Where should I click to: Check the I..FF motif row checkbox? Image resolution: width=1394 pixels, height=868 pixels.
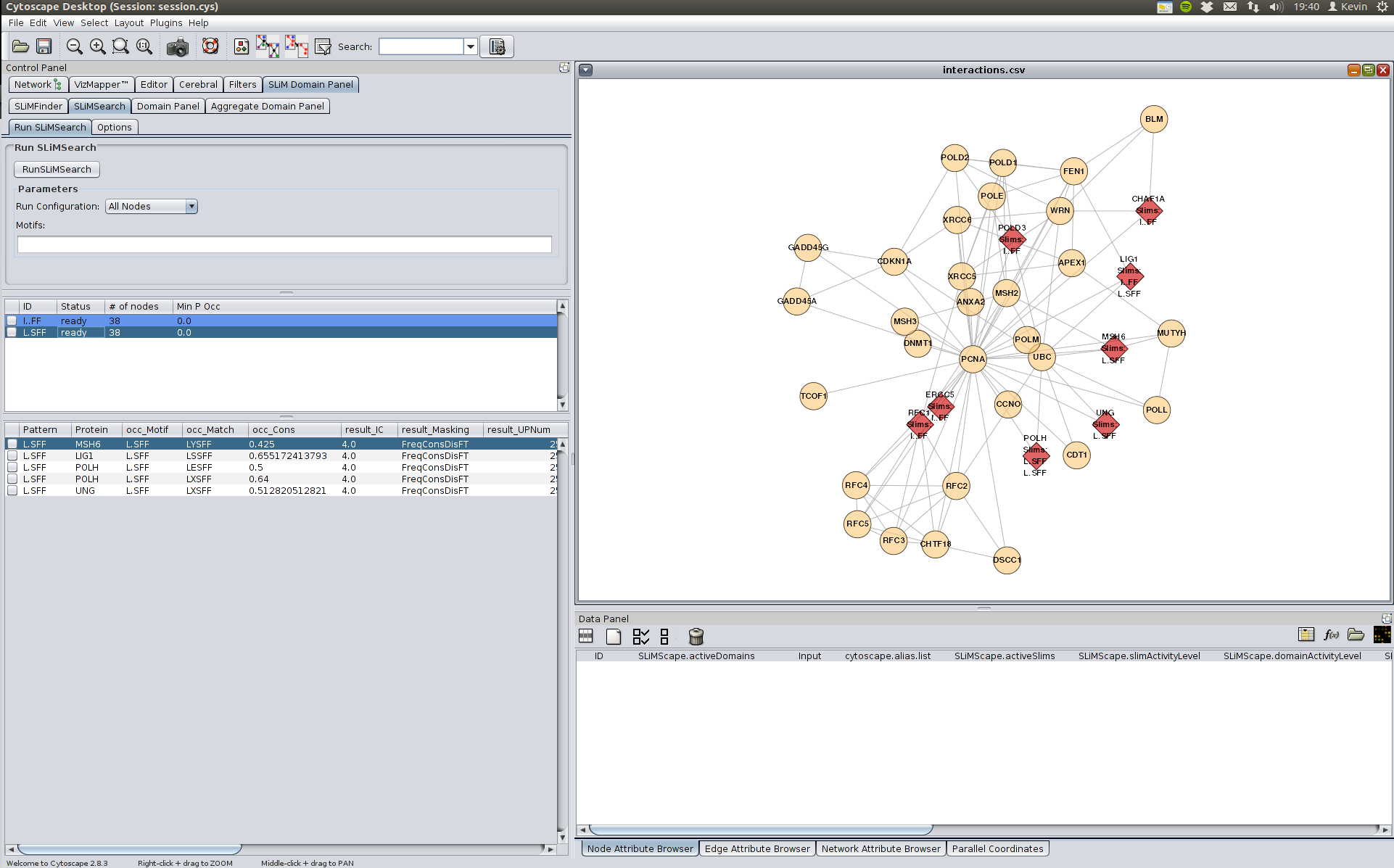[x=12, y=321]
